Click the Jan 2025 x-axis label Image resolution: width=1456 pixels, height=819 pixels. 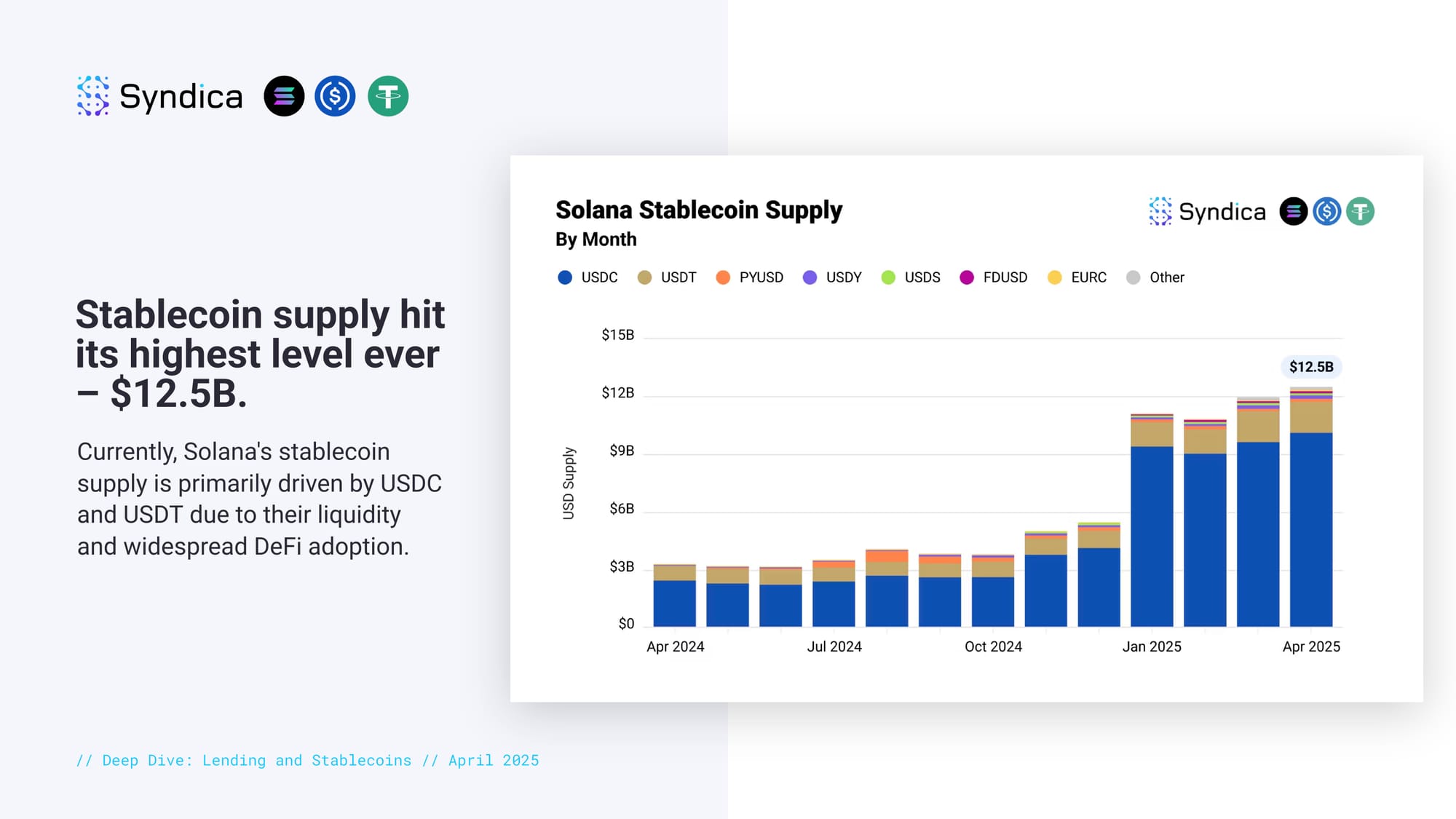click(1152, 646)
